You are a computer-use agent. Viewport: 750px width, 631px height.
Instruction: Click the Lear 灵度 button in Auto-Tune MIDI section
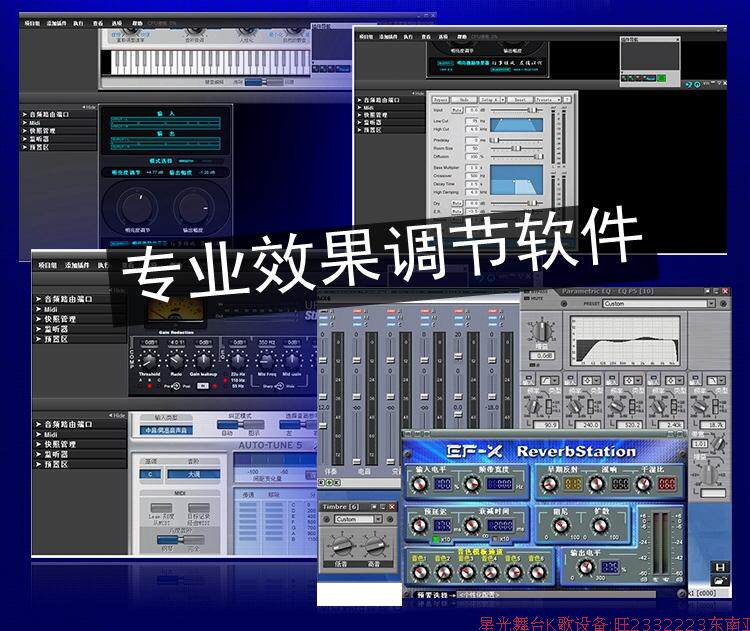point(161,509)
